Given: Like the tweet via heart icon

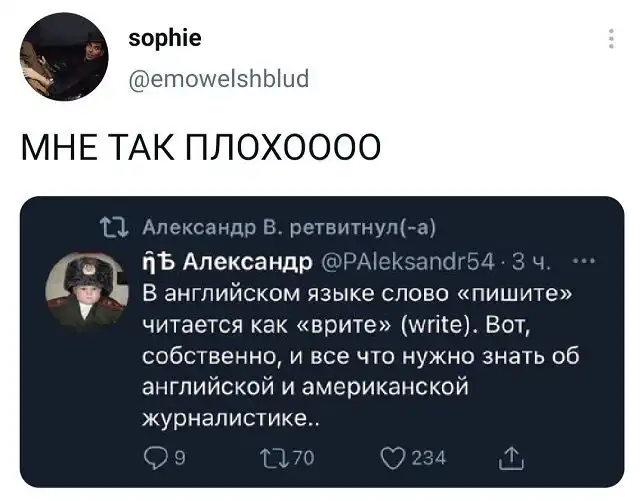Looking at the screenshot, I should [393, 458].
